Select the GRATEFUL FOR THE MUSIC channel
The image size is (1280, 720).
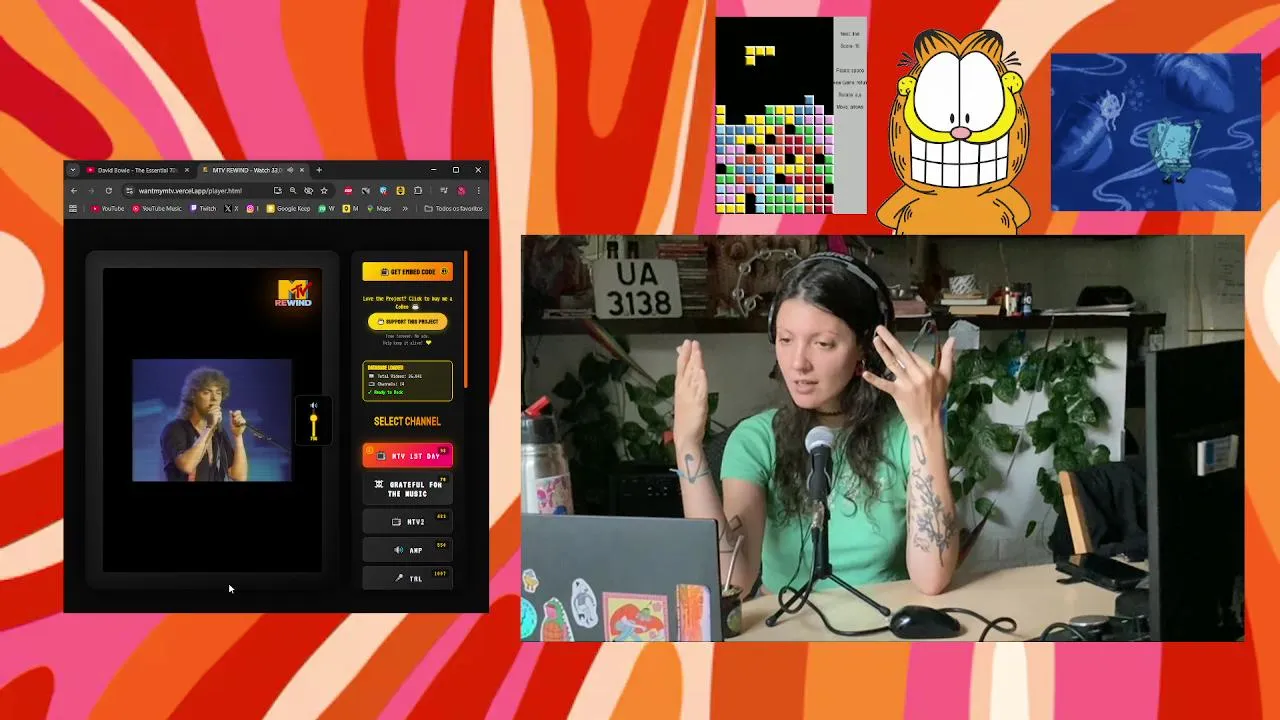point(407,489)
